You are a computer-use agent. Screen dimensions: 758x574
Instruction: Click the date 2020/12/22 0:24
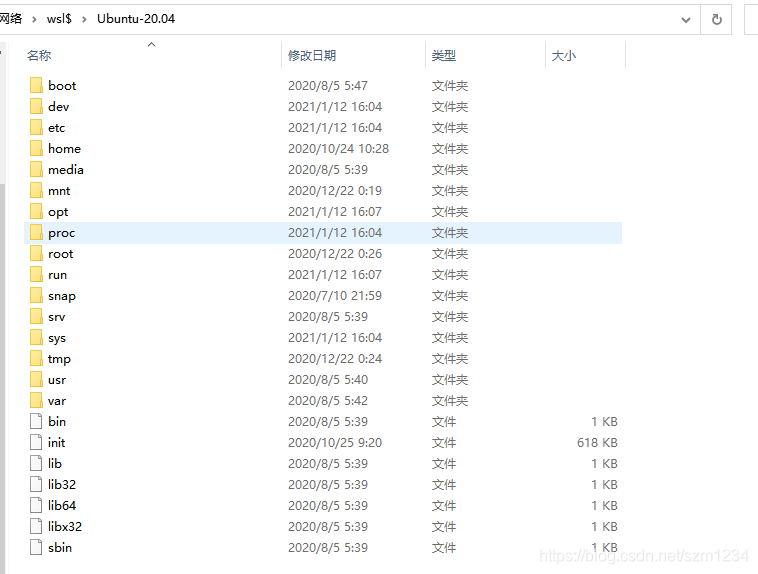(x=335, y=359)
